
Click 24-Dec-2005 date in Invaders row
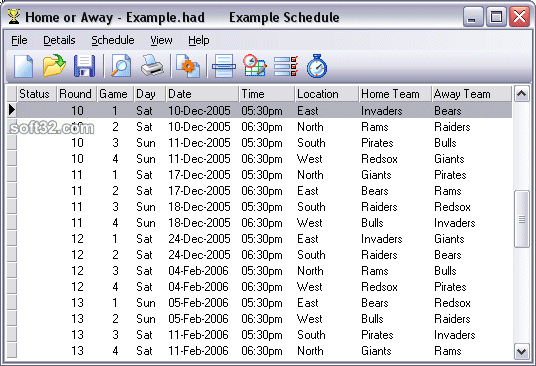199,239
